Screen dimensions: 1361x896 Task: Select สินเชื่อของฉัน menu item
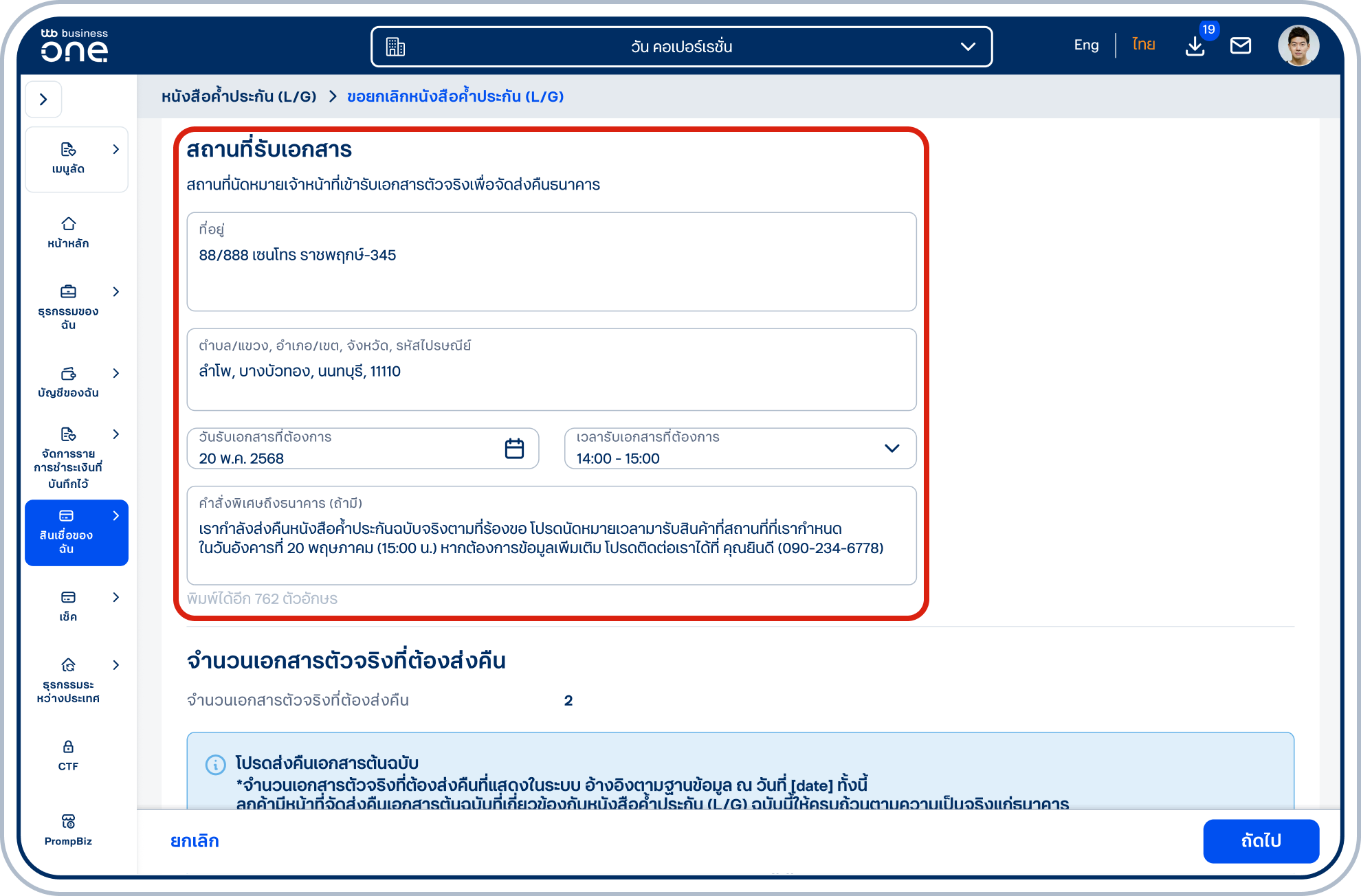click(x=76, y=533)
